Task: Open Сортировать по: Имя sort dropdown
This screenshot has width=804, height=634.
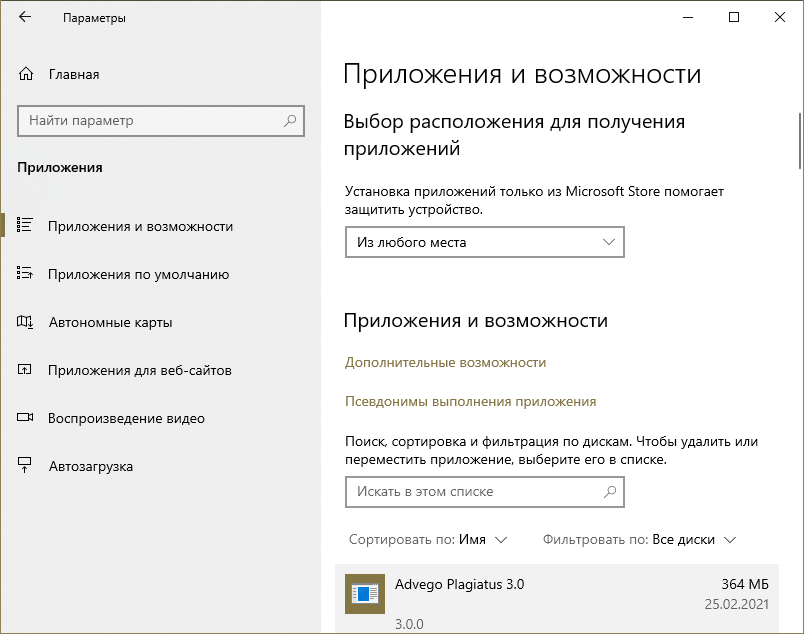Action: (x=428, y=539)
